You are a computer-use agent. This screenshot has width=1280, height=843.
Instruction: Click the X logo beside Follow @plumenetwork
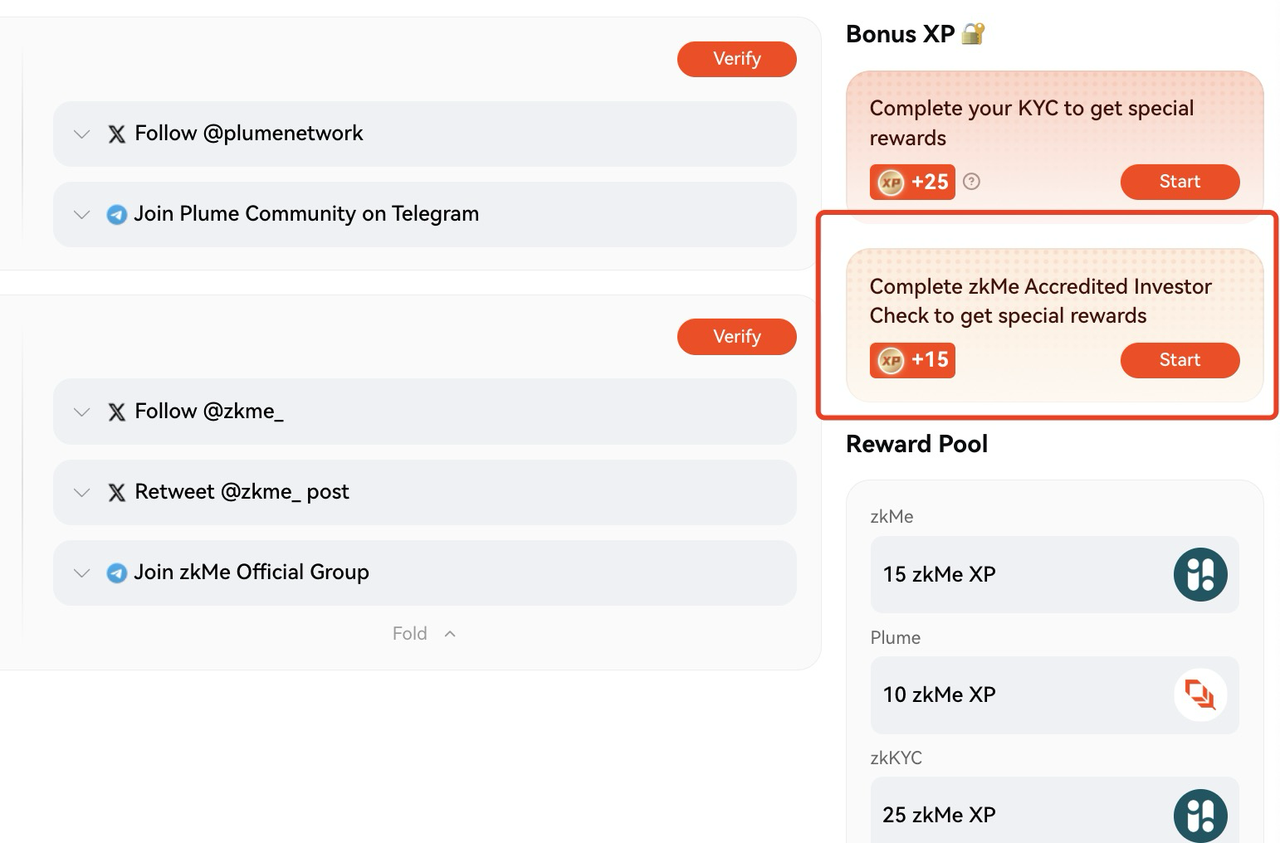[117, 134]
